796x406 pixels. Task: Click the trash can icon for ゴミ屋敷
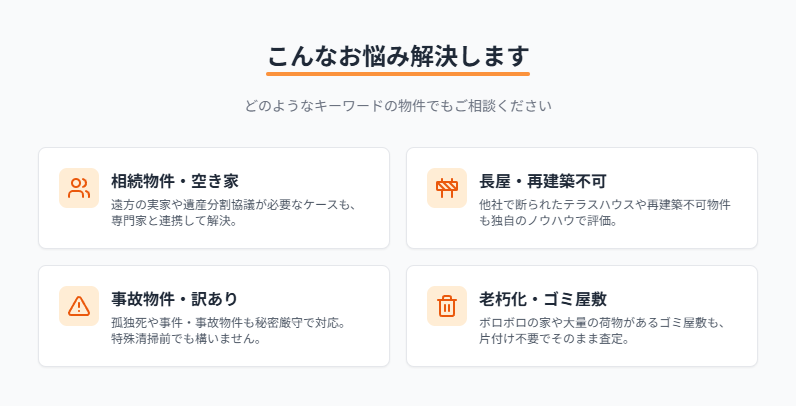(x=447, y=306)
